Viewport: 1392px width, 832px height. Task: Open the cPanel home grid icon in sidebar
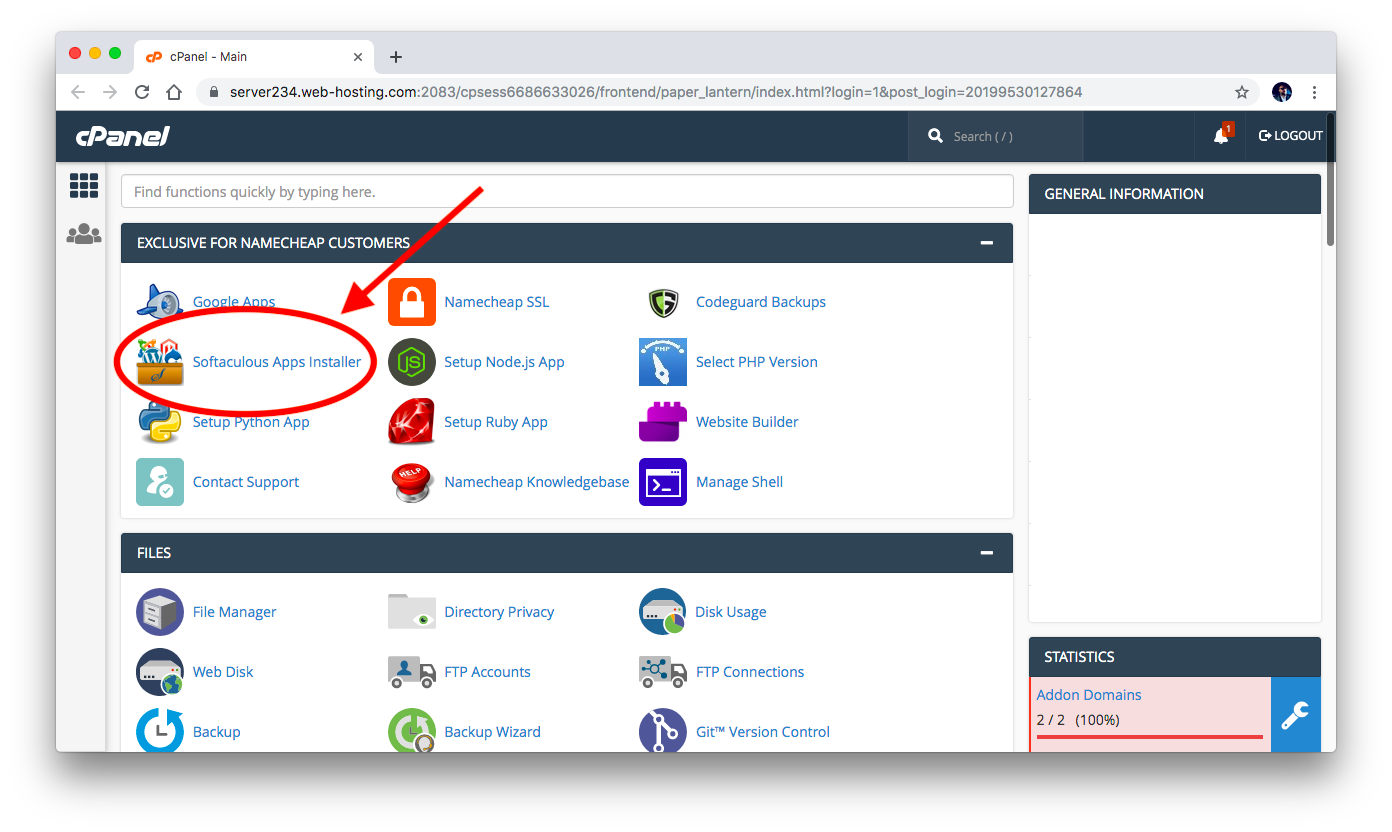click(x=84, y=185)
